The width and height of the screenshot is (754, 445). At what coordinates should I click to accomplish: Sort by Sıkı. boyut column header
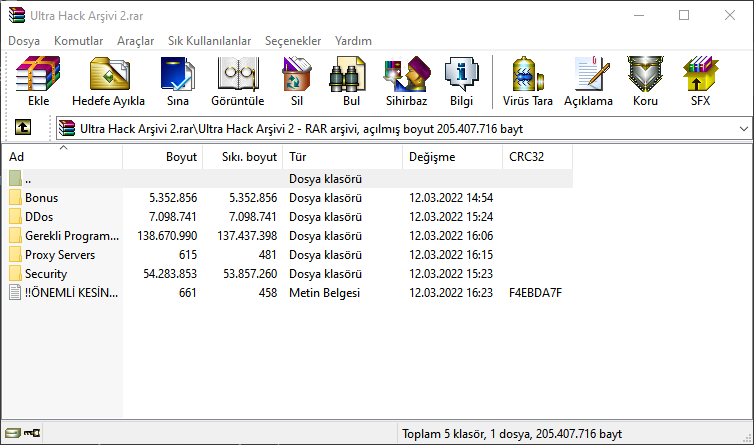pyautogui.click(x=243, y=157)
